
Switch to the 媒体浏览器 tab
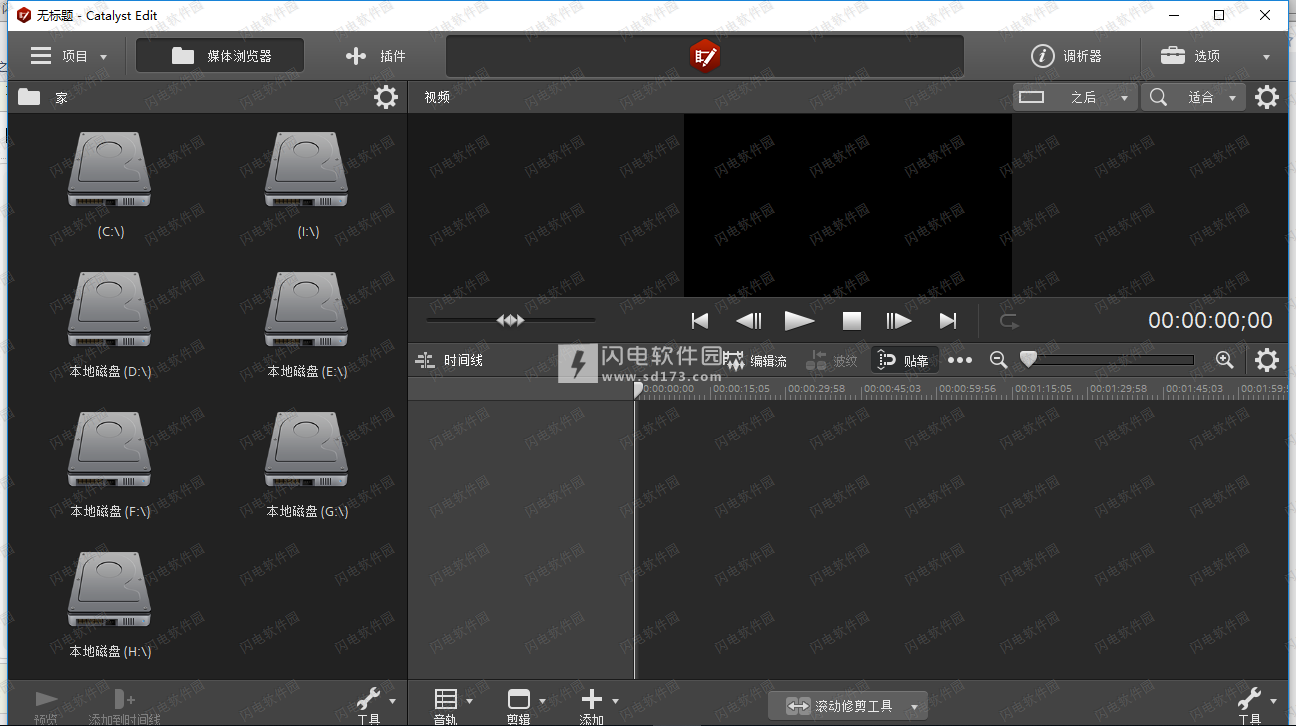click(220, 56)
